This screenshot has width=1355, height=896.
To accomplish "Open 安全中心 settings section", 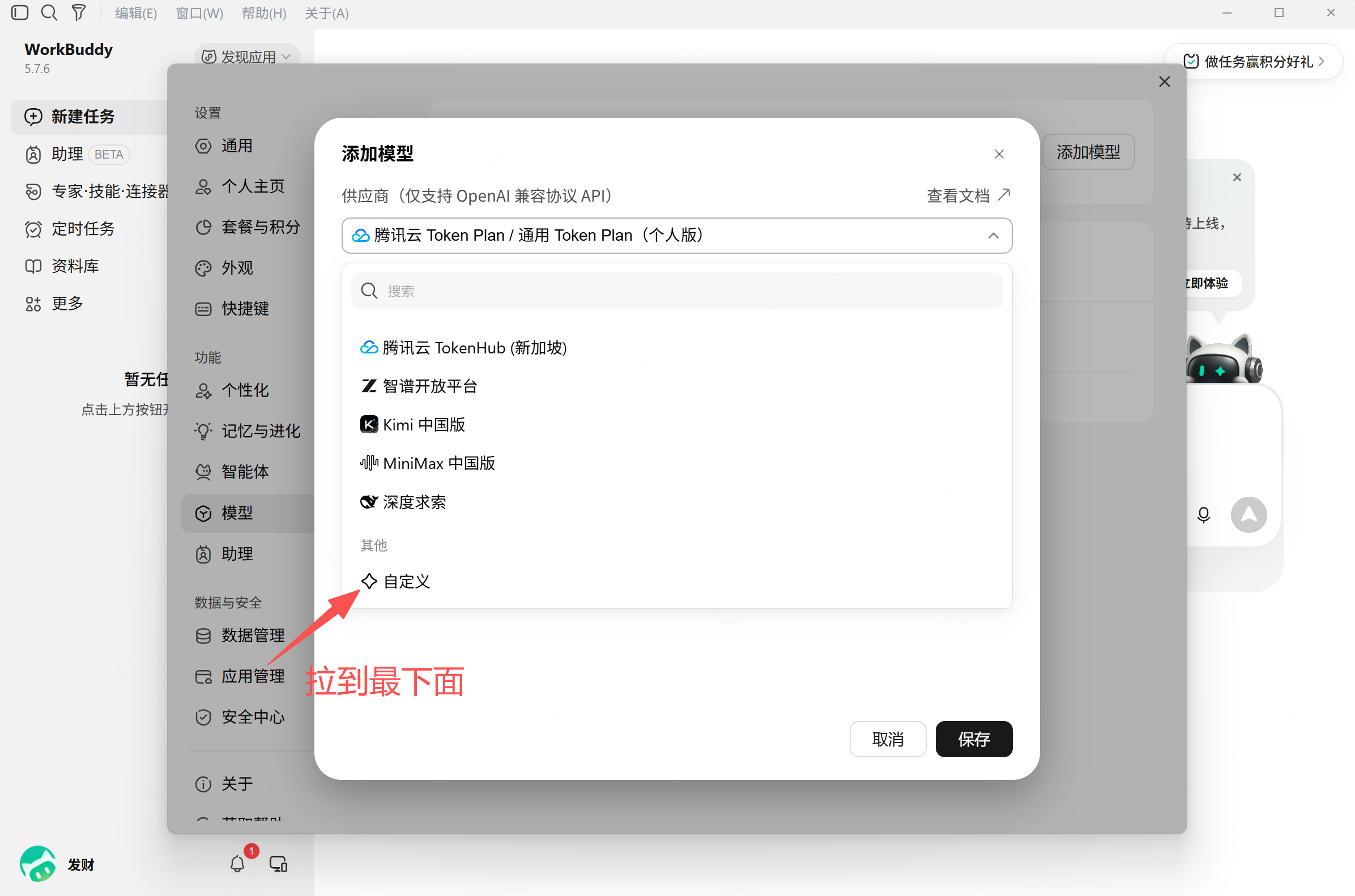I will point(248,717).
